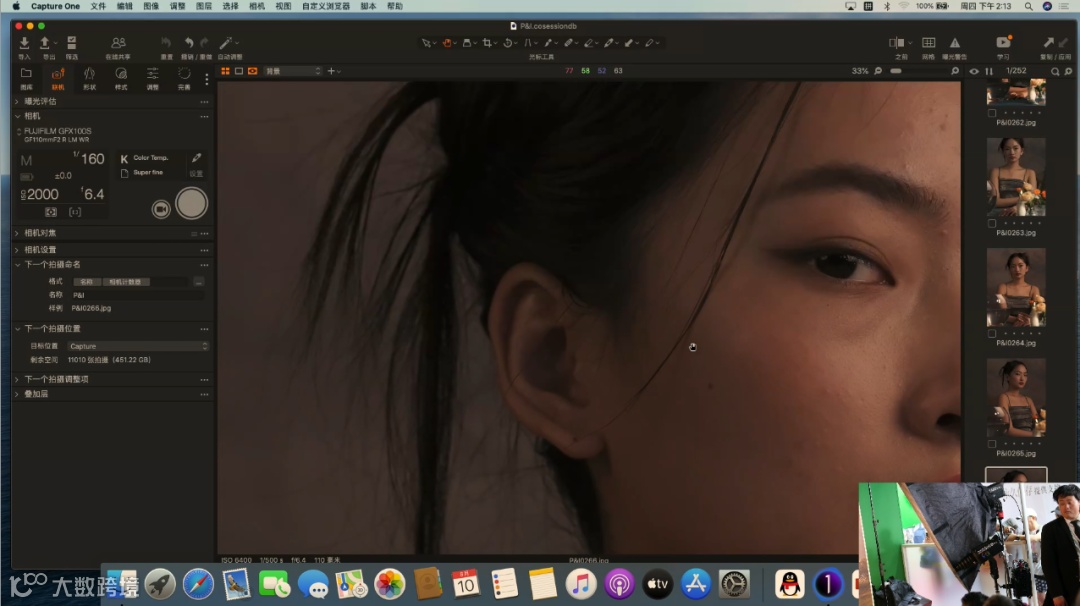
Task: Click the Undo arrow icon
Action: (x=188, y=43)
